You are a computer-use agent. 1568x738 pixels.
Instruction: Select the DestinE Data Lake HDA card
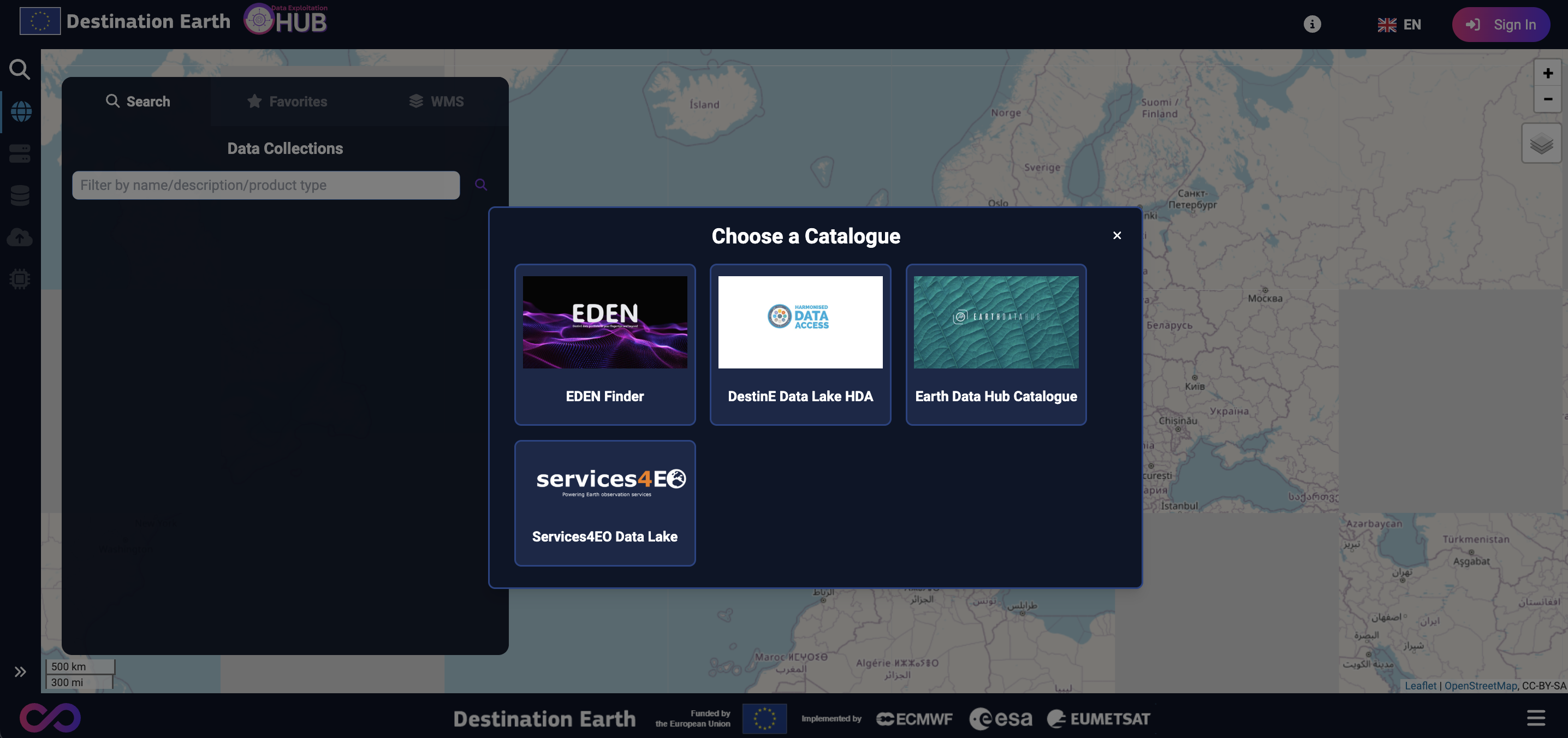point(800,344)
